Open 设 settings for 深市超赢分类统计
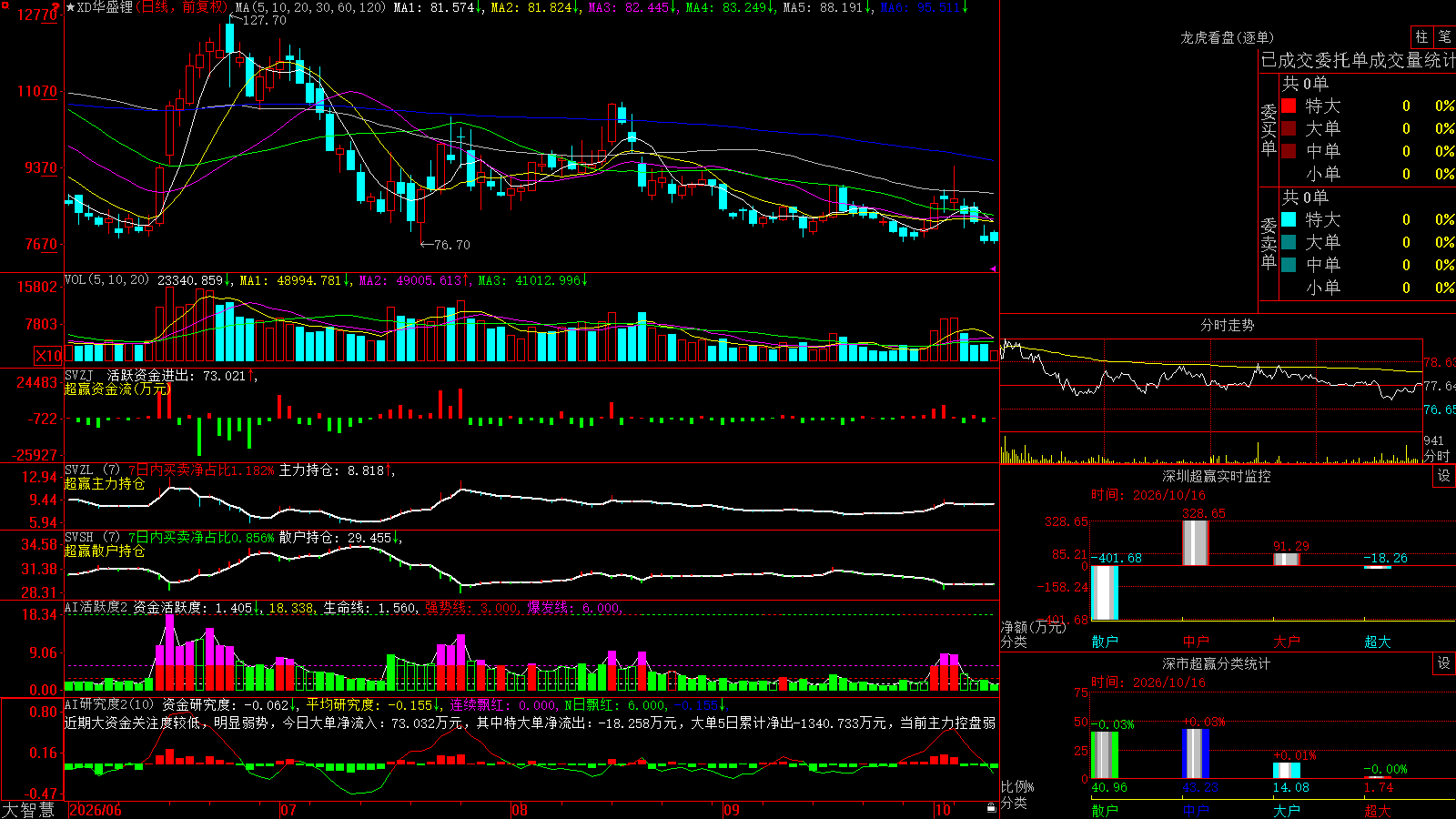The height and width of the screenshot is (819, 1456). point(1444,663)
